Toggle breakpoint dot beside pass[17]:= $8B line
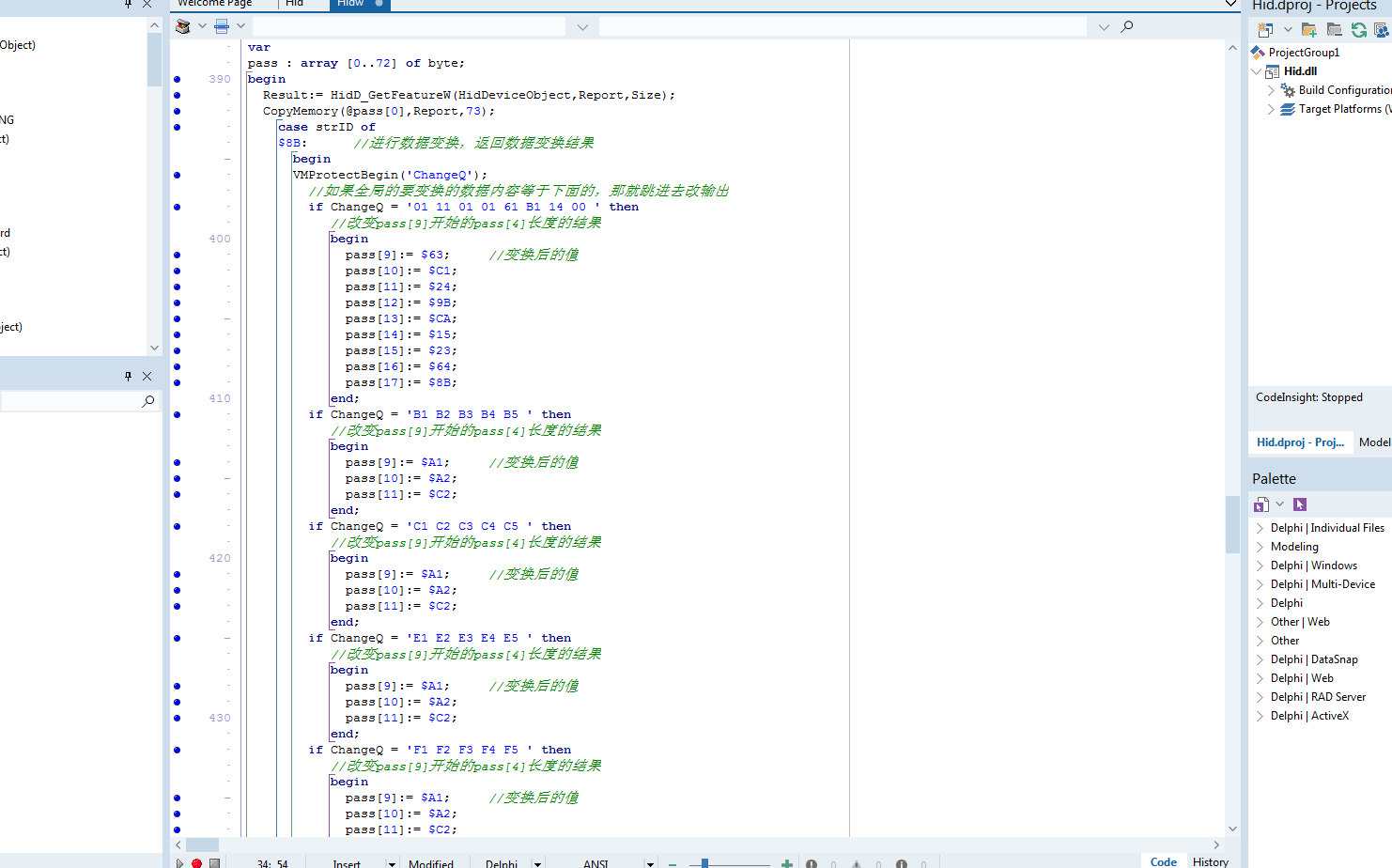This screenshot has width=1392, height=868. 177,382
